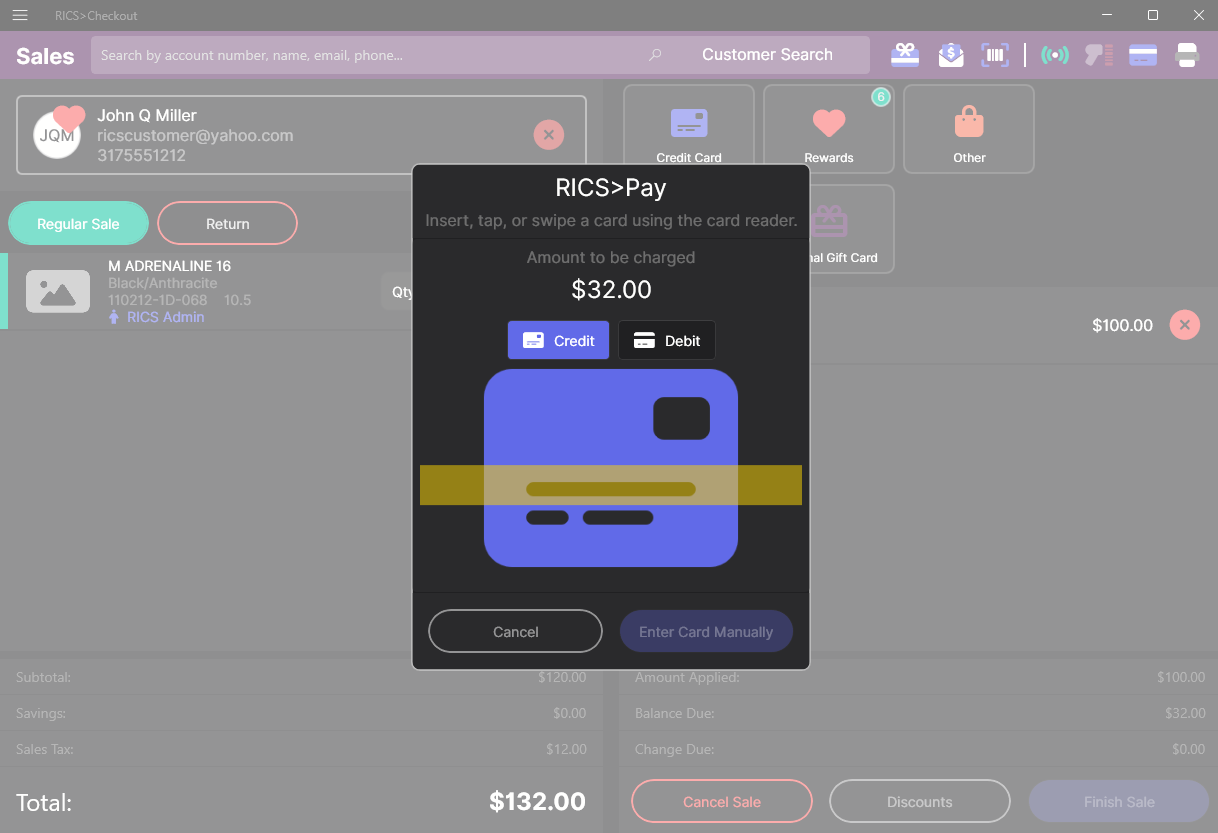Minimize the RICS>Checkout window
This screenshot has height=833, width=1218.
tap(1107, 15)
